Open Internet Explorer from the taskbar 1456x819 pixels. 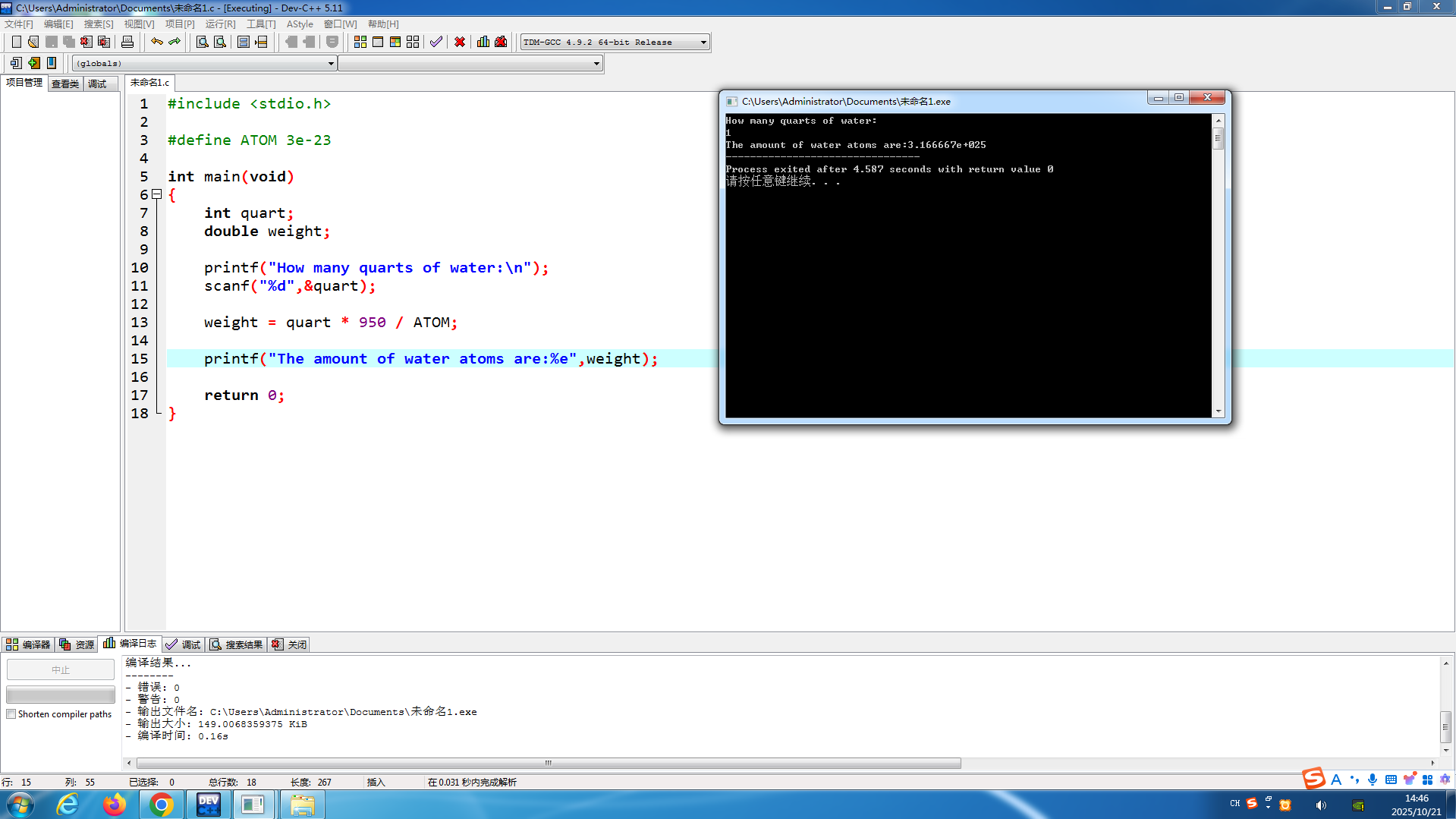(x=68, y=805)
